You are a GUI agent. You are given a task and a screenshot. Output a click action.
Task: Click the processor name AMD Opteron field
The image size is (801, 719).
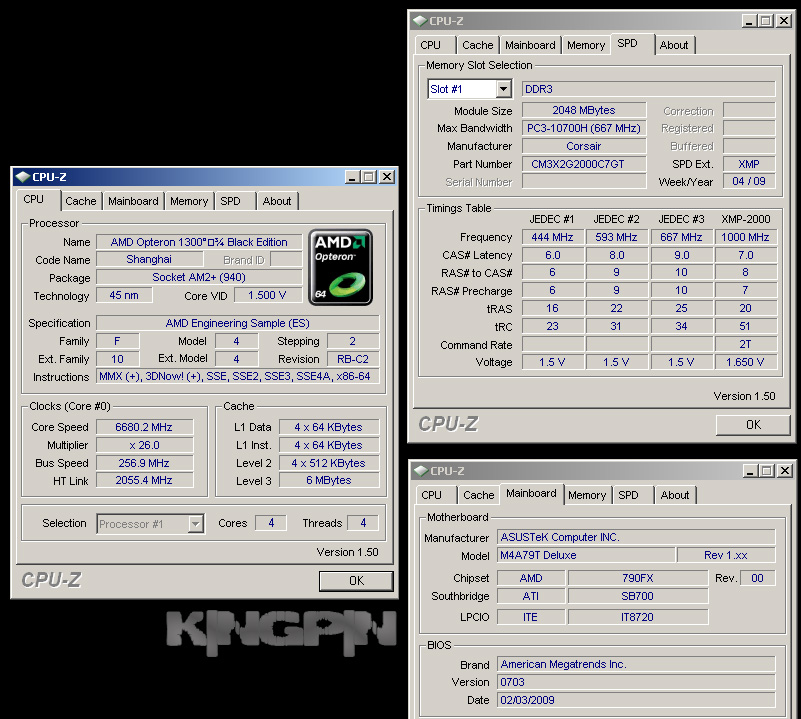[x=199, y=242]
